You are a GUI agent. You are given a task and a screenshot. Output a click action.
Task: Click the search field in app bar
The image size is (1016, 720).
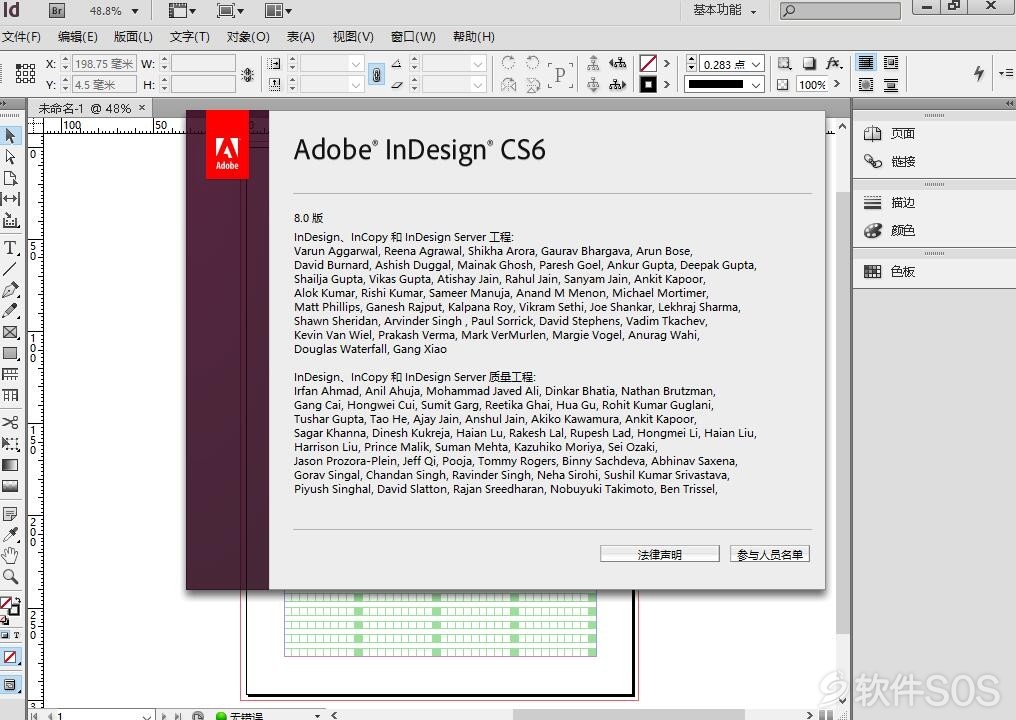pyautogui.click(x=840, y=10)
